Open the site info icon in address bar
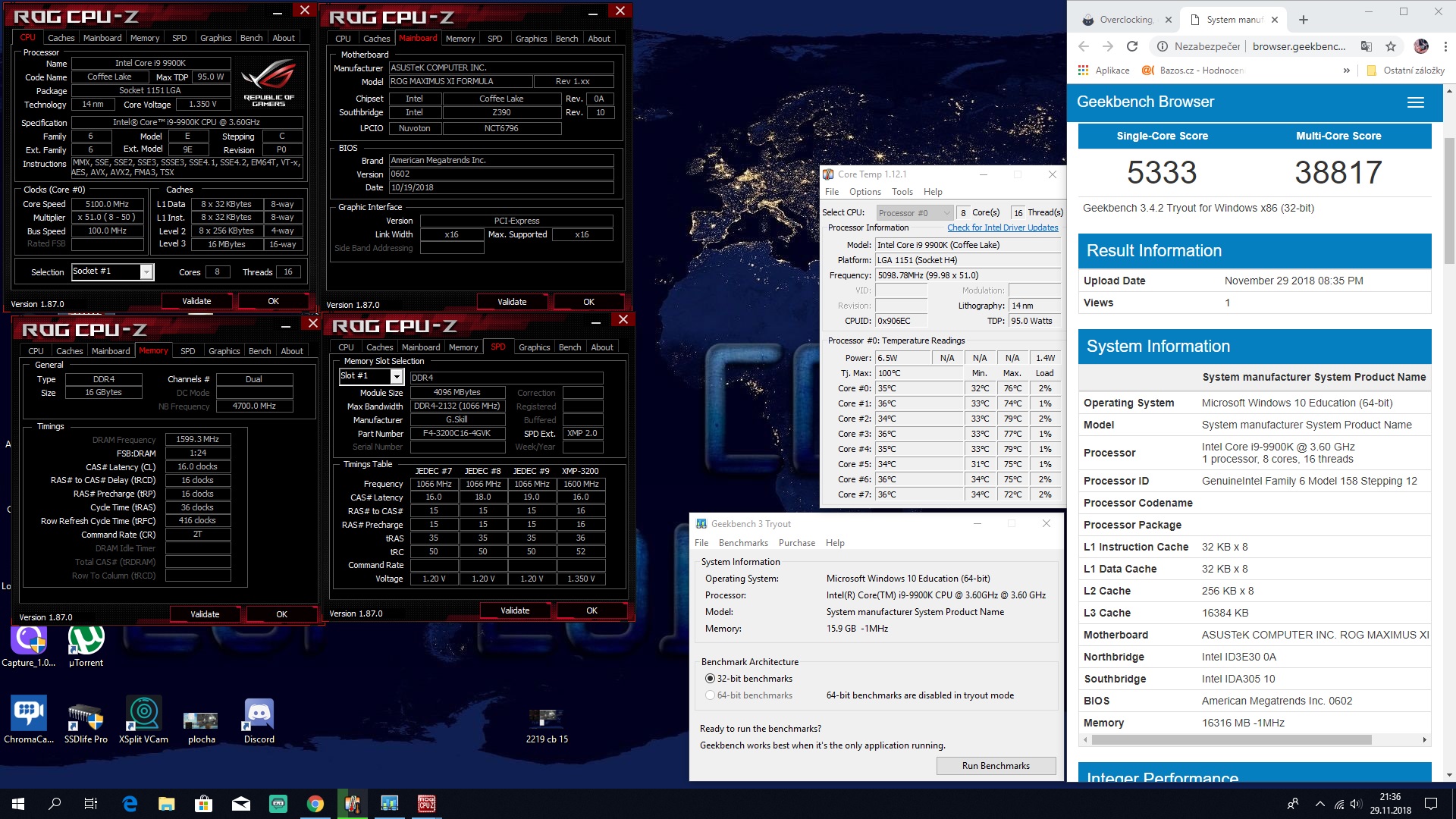Viewport: 1456px width, 819px height. (x=1162, y=46)
